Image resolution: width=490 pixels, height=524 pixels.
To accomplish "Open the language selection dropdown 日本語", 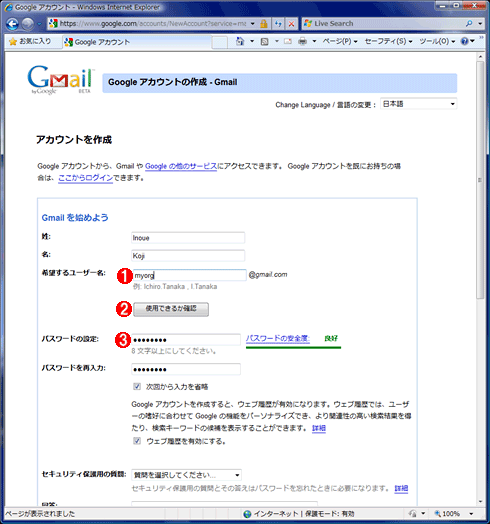I will click(418, 104).
